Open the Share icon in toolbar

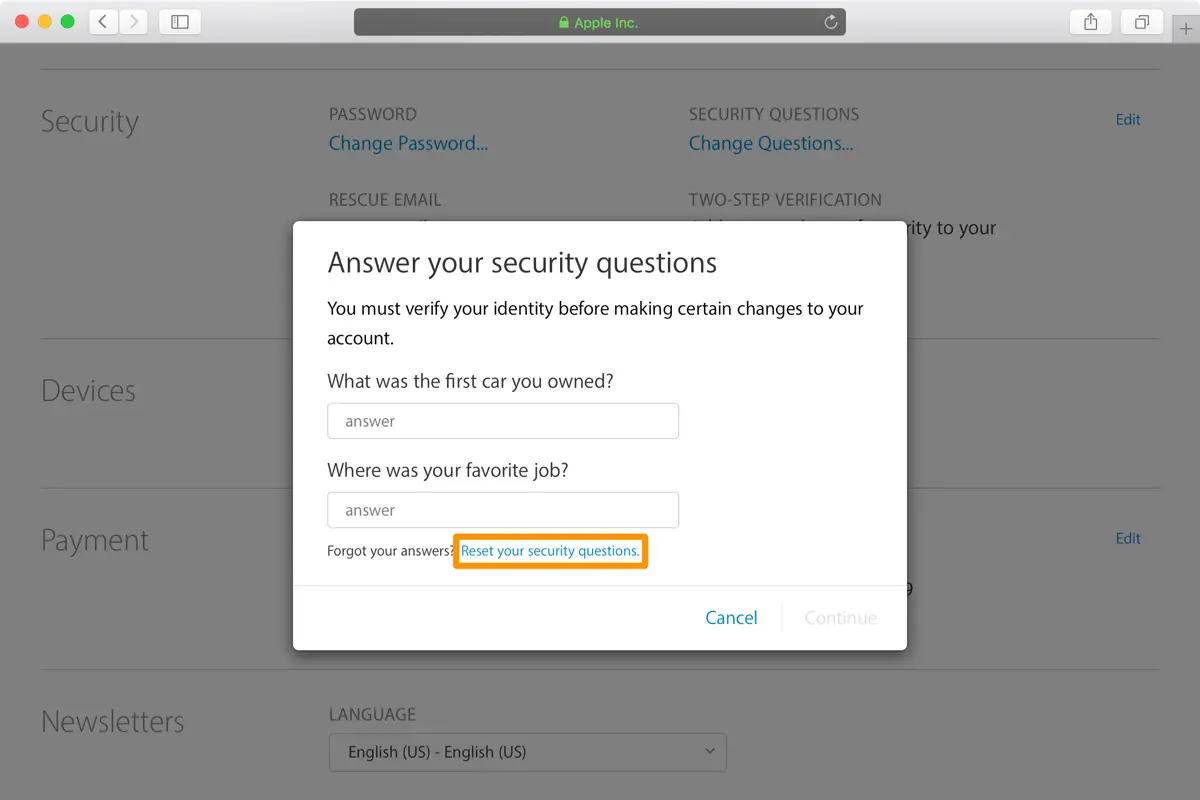[x=1091, y=22]
